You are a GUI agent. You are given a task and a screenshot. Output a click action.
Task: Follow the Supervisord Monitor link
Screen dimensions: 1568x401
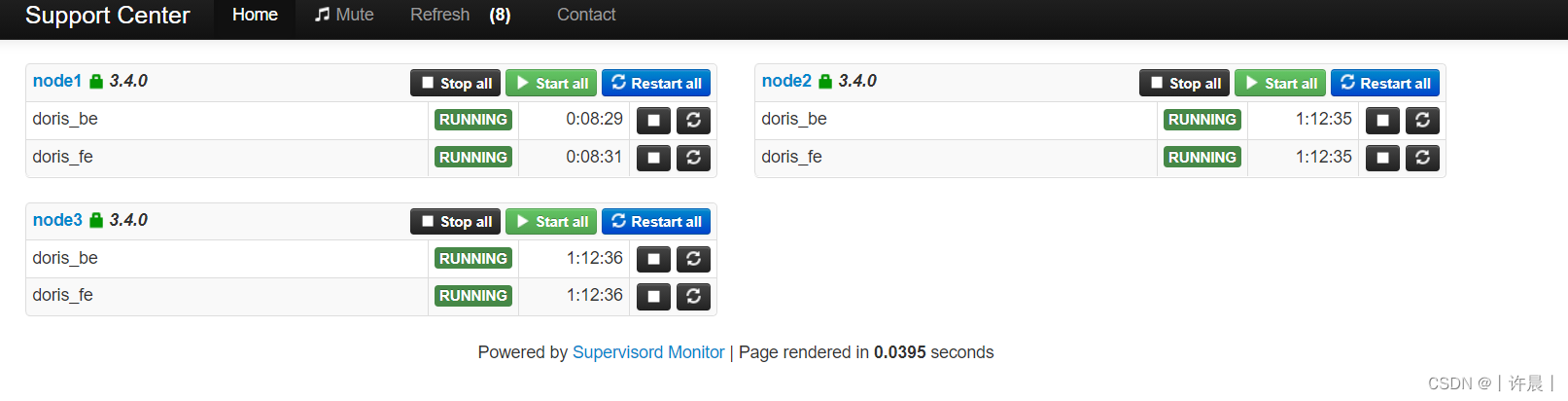pos(648,352)
